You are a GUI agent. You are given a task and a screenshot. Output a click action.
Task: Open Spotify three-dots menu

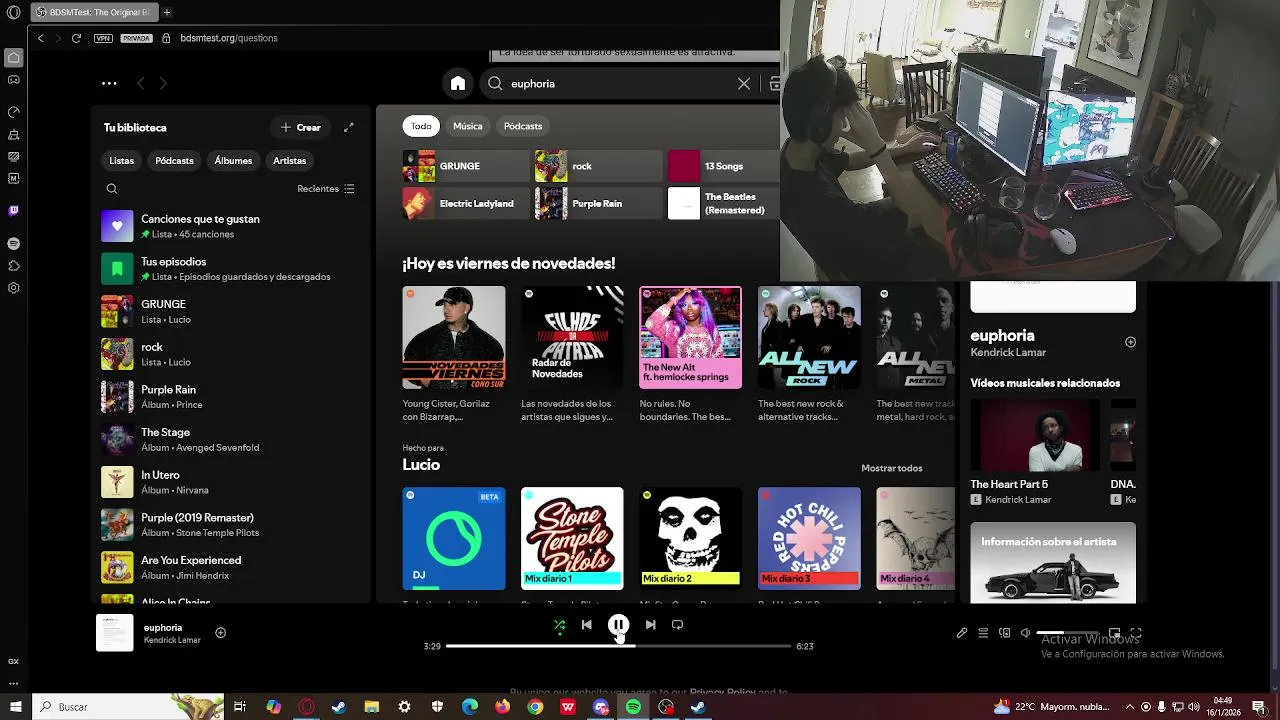pyautogui.click(x=109, y=84)
